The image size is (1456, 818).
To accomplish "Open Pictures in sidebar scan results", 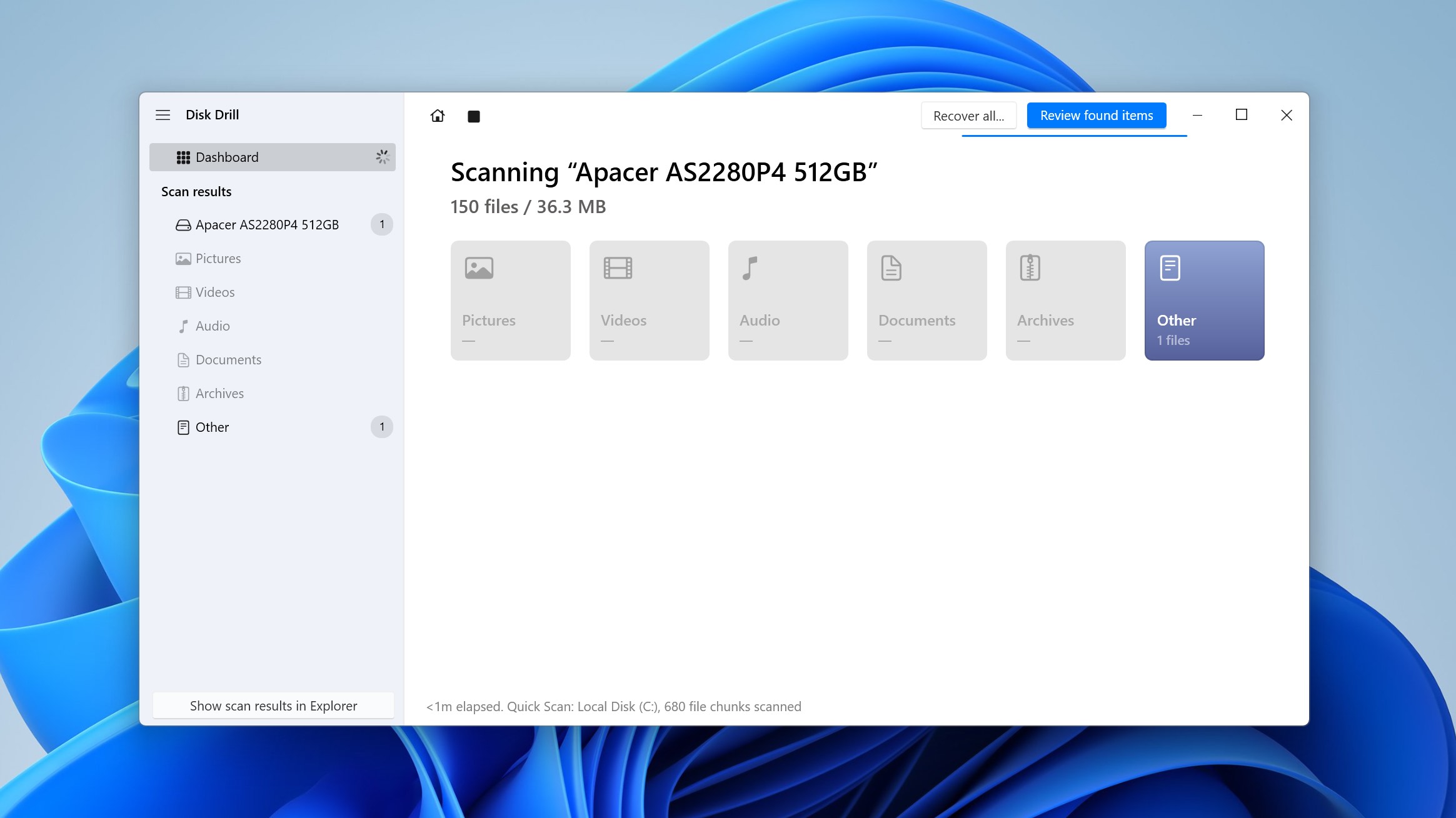I will click(x=218, y=258).
